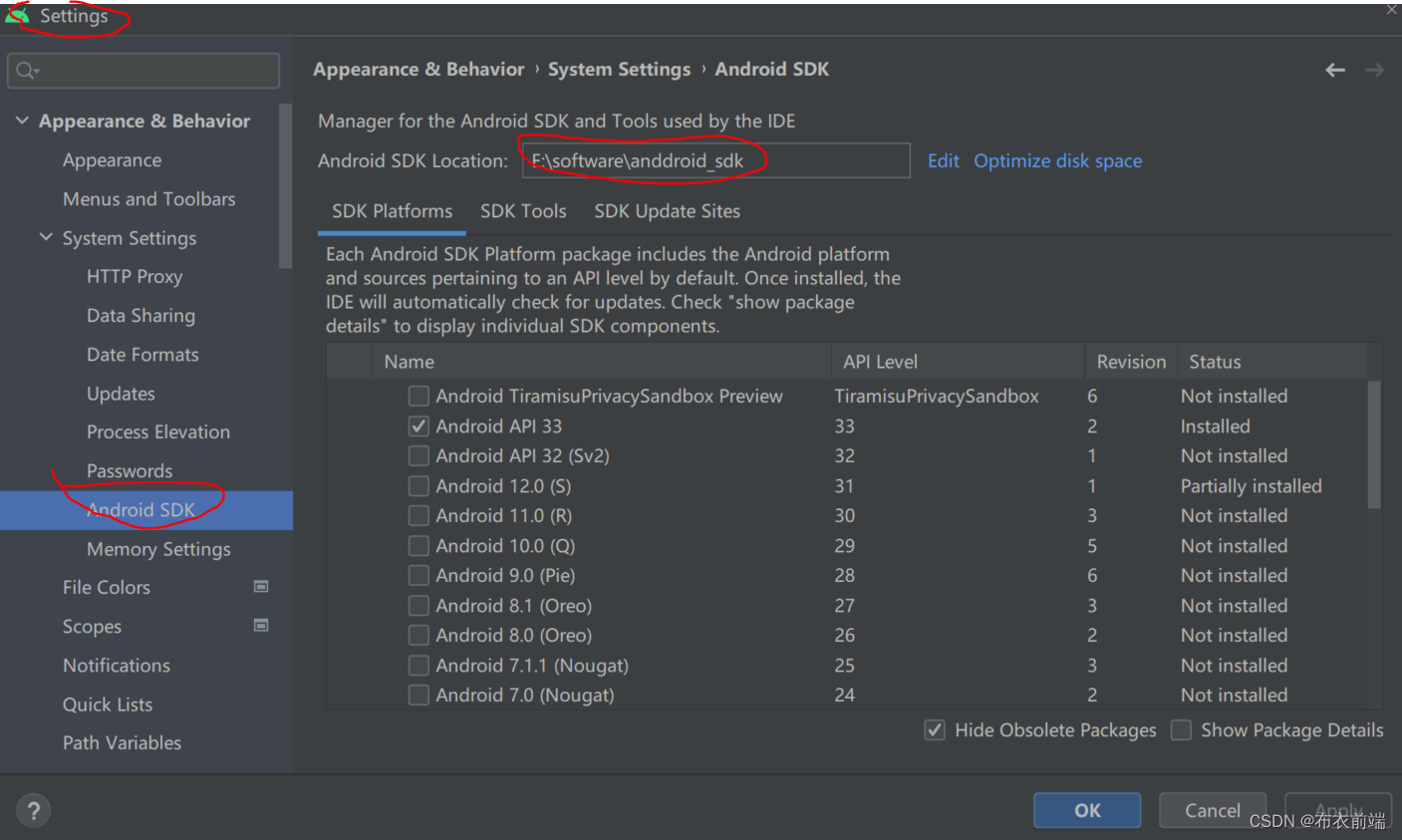Open Menus and Toolbars settings
Screen dimensions: 1402x840
tap(149, 199)
